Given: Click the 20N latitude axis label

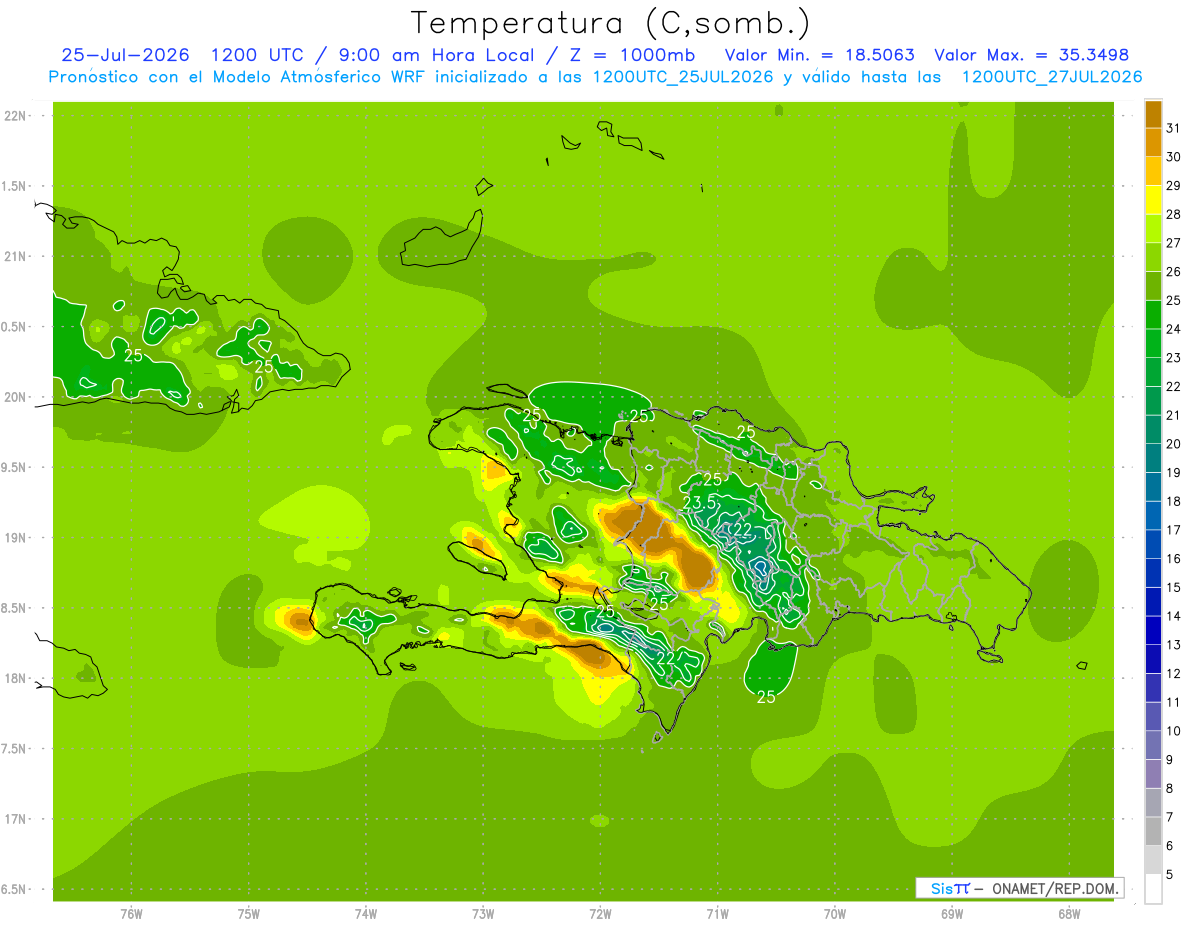Looking at the screenshot, I should point(16,397).
